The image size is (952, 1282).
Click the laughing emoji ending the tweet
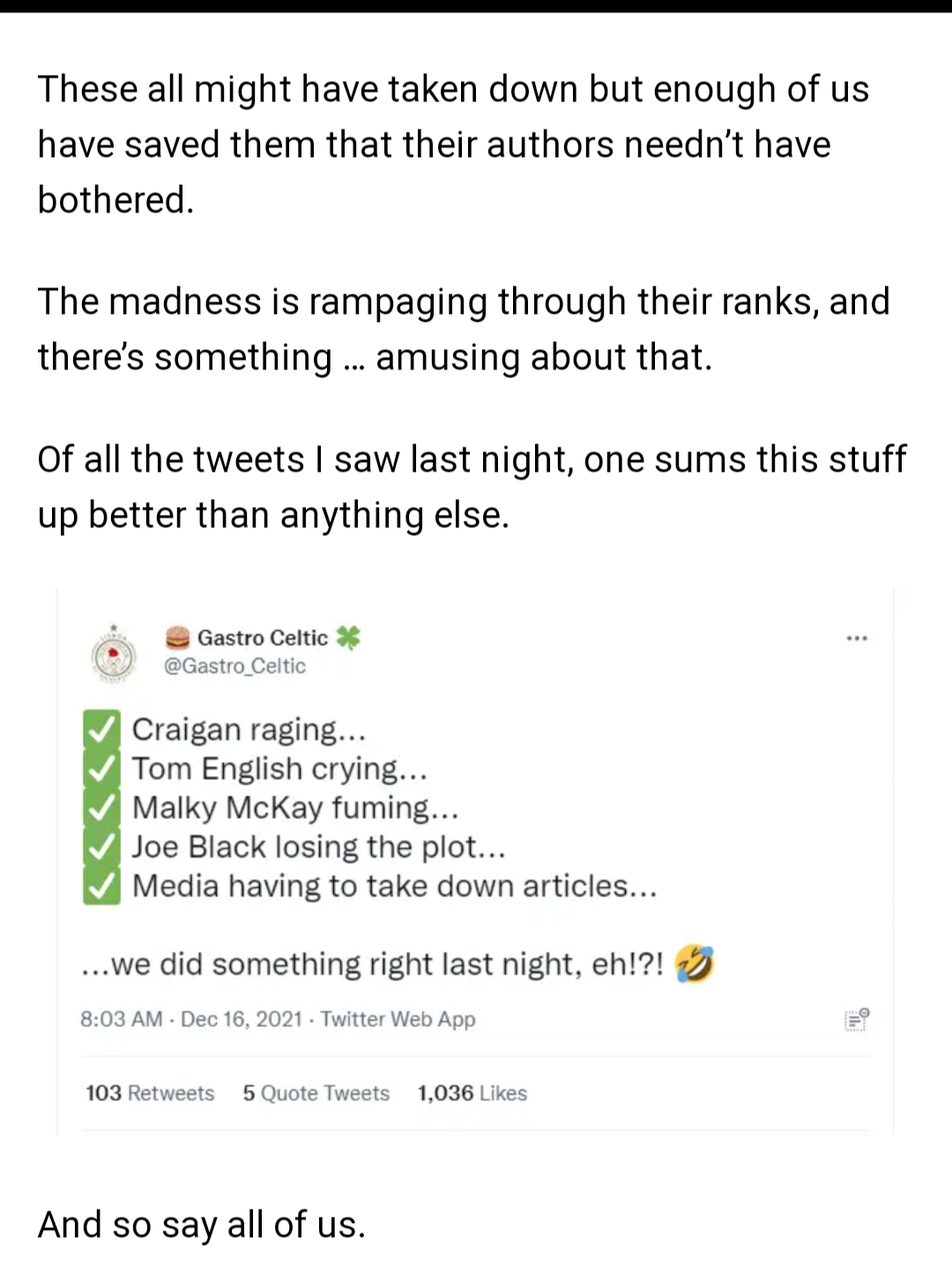point(694,964)
